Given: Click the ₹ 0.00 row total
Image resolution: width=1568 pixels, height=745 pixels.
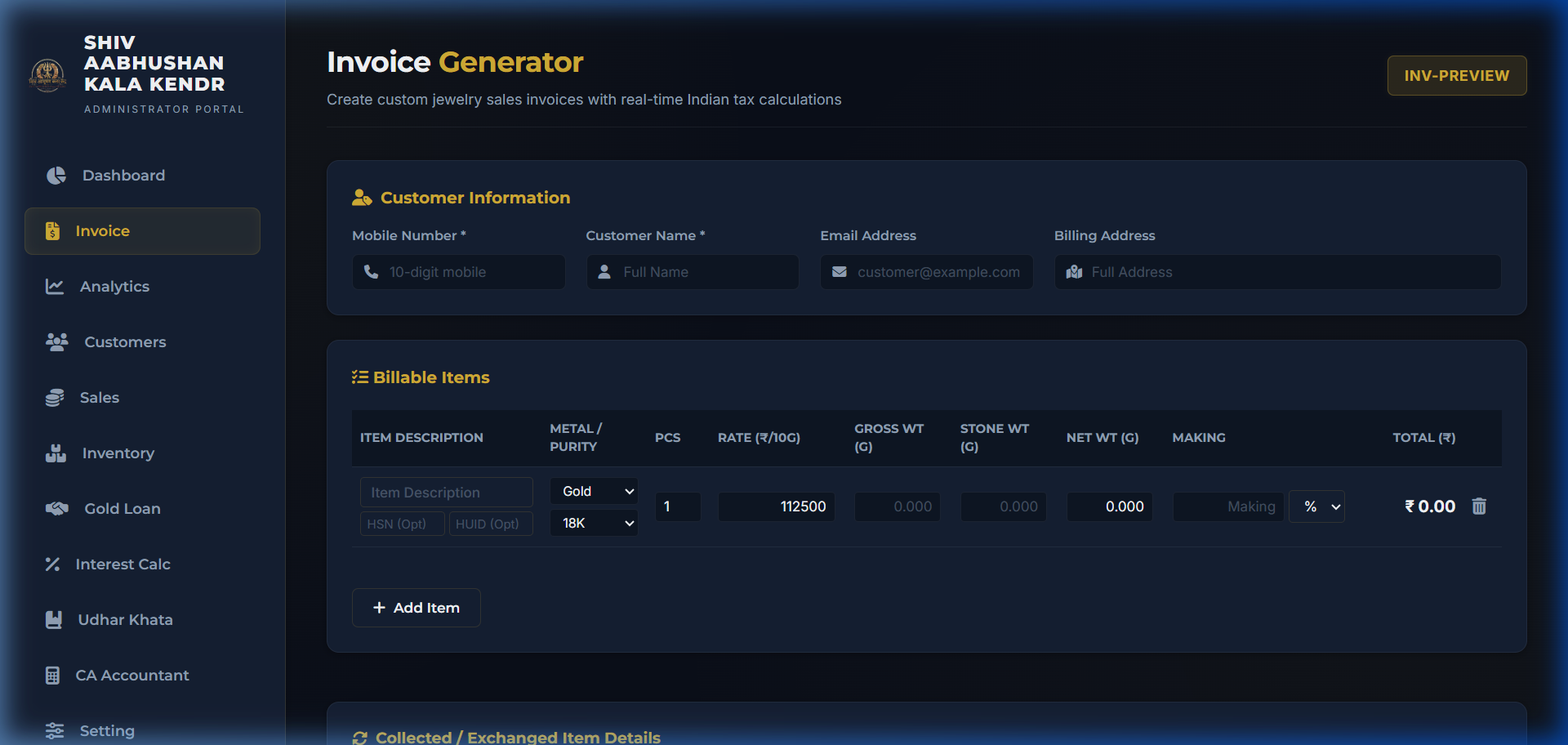Looking at the screenshot, I should coord(1430,506).
